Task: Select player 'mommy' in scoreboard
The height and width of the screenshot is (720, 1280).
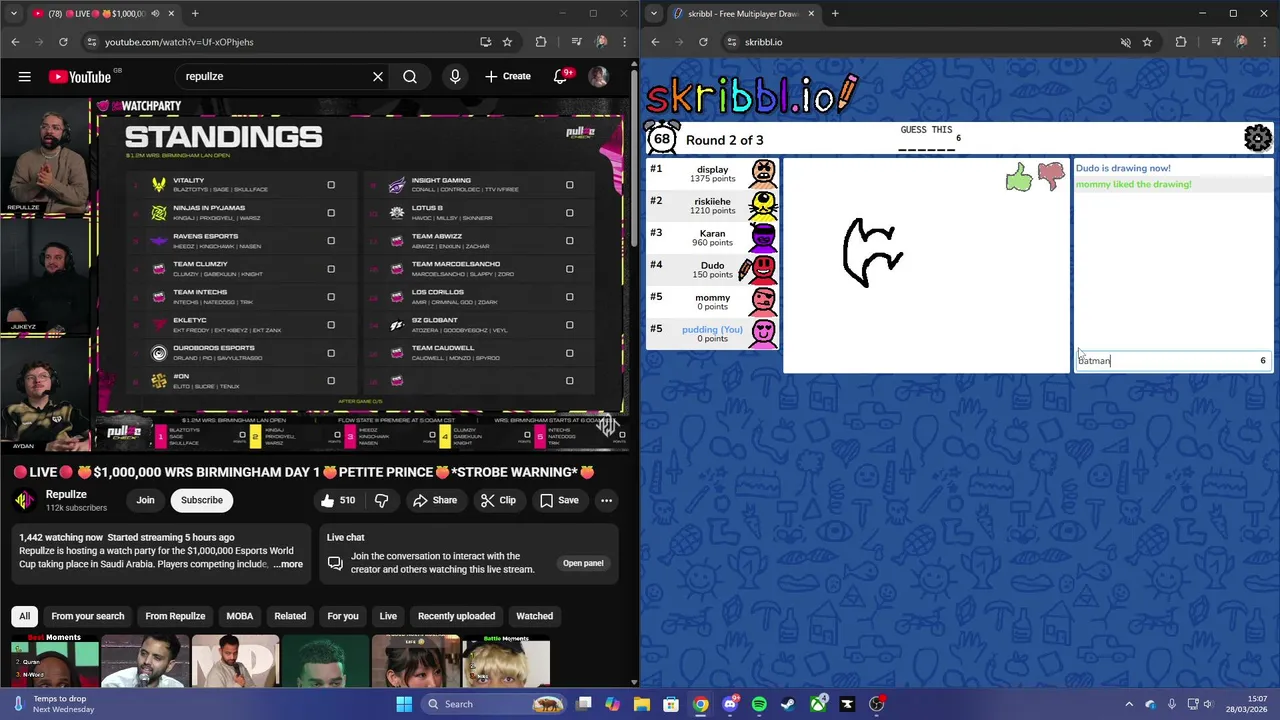Action: click(x=713, y=301)
